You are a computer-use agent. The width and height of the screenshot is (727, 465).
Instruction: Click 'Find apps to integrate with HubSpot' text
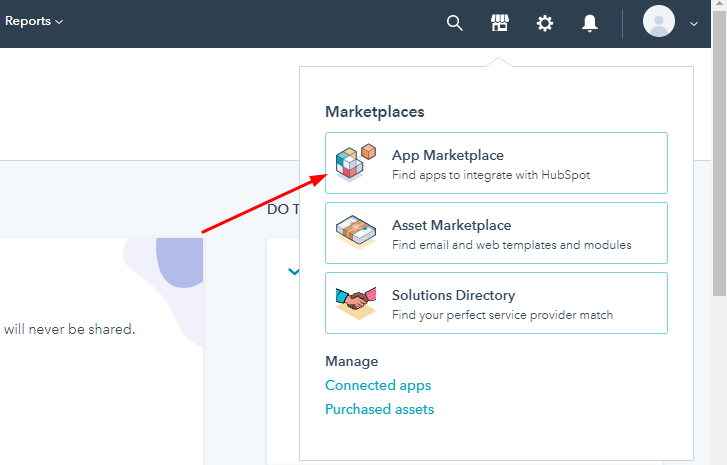[x=491, y=175]
